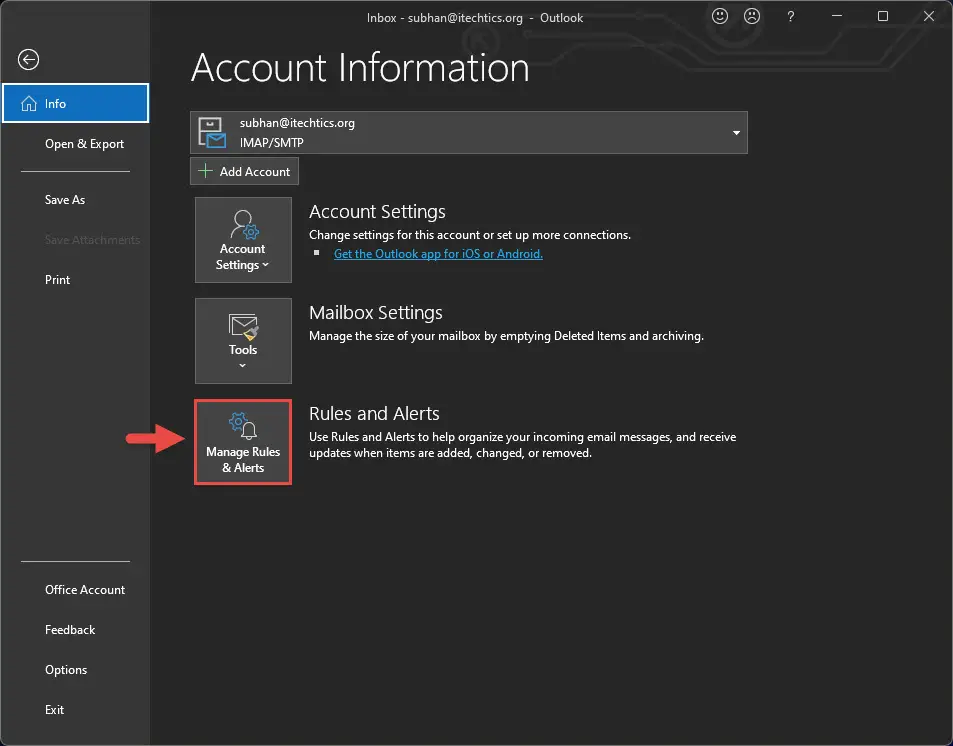This screenshot has height=746, width=953.
Task: Open the question mark help icon
Action: 790,17
